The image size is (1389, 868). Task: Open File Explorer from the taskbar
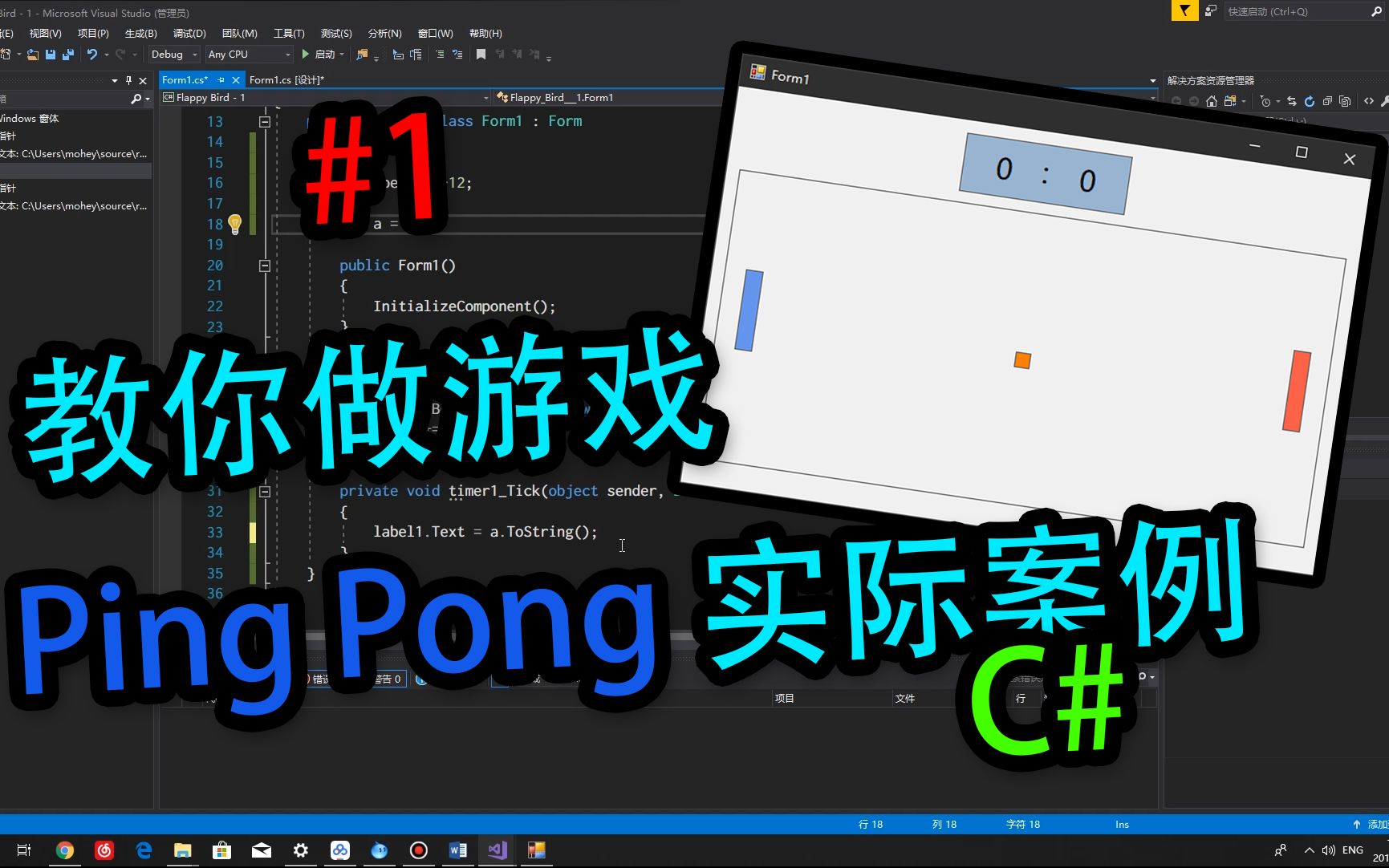coord(183,850)
